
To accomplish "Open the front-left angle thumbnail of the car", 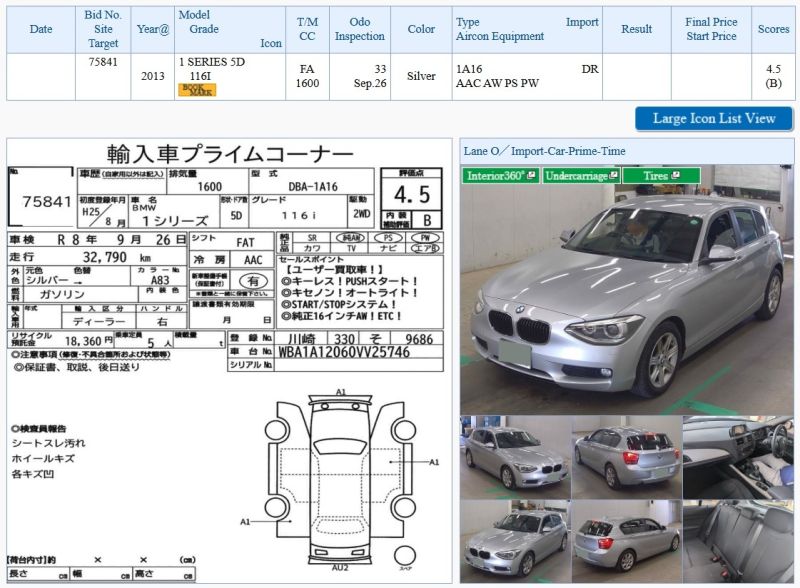I will coord(515,457).
